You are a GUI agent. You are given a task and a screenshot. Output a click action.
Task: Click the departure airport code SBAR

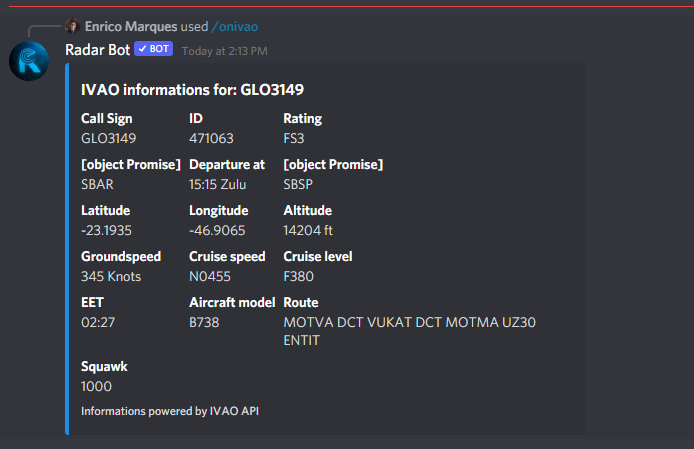click(97, 185)
